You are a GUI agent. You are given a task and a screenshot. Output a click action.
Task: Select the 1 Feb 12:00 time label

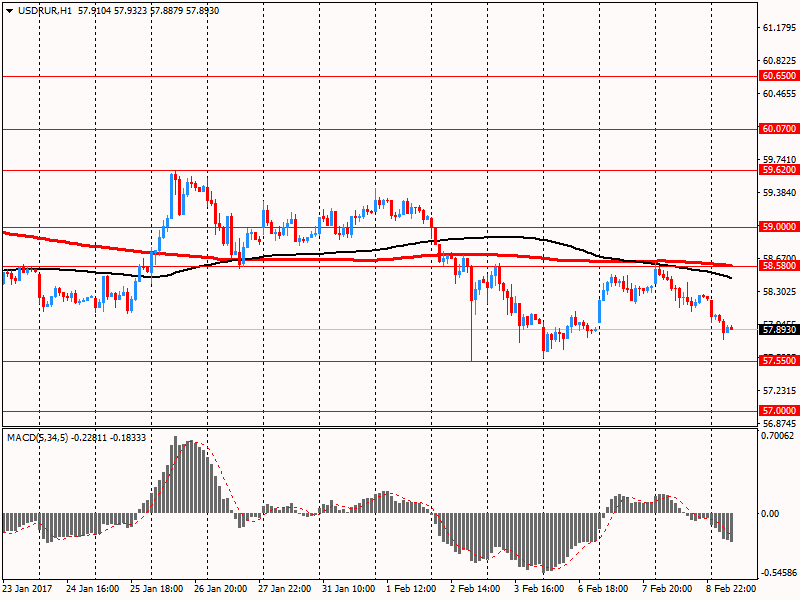[413, 589]
